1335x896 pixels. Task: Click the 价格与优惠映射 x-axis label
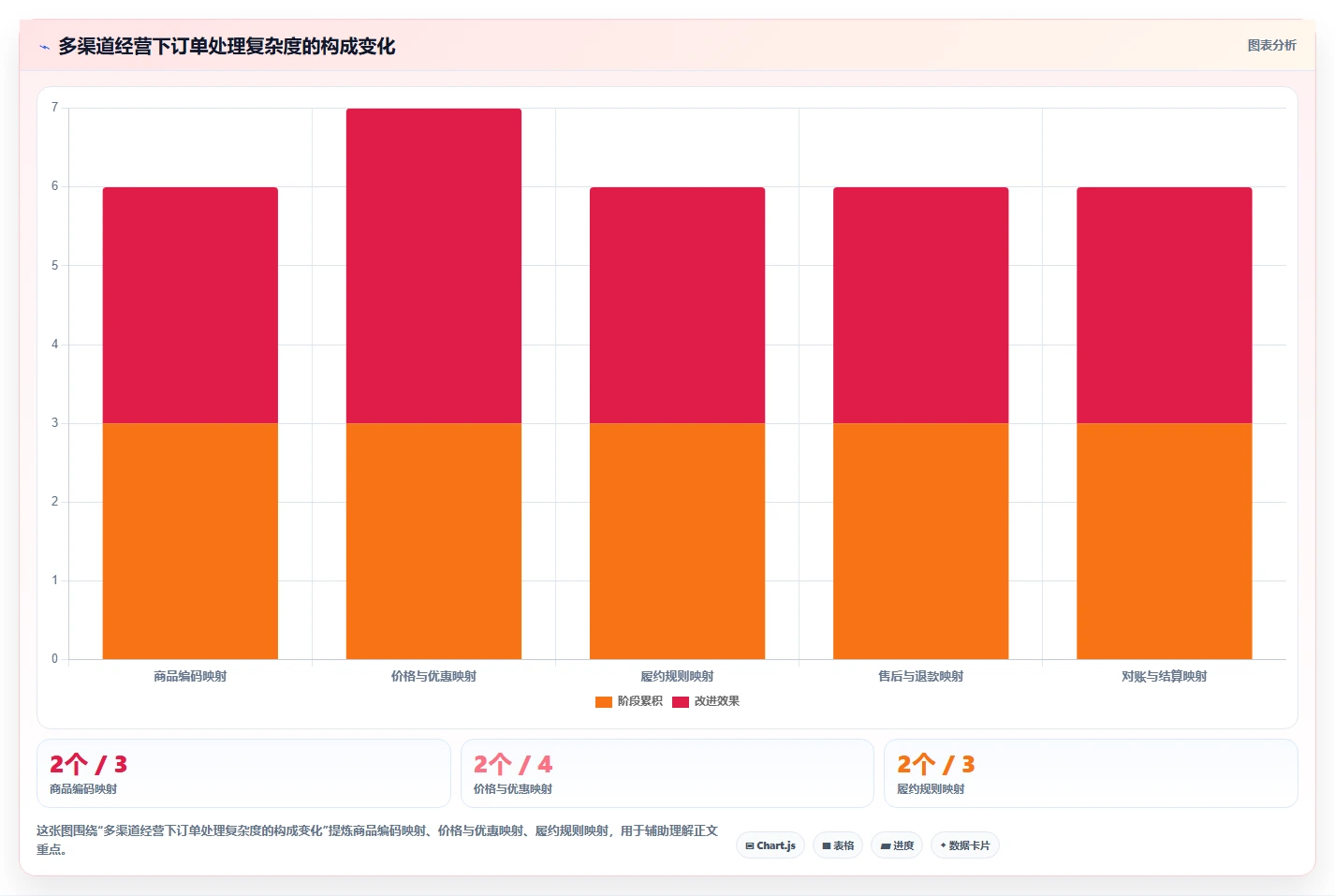tap(433, 676)
